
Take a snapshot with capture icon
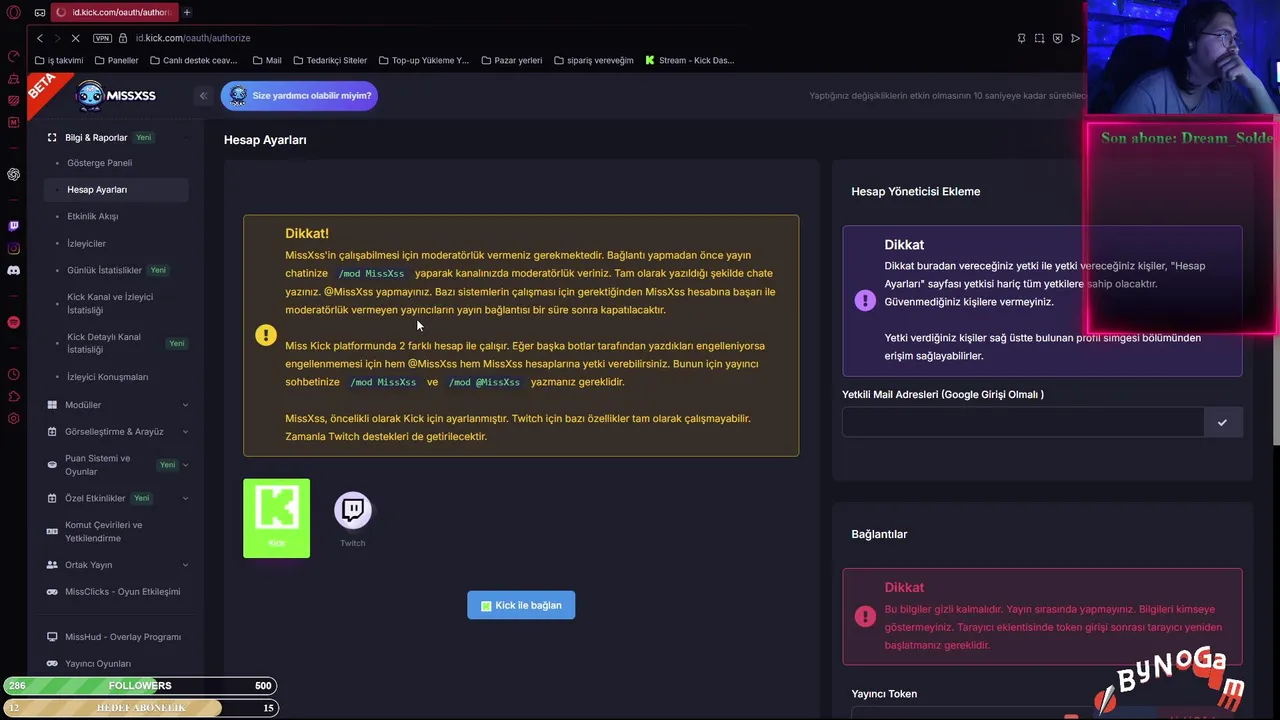(x=1039, y=38)
